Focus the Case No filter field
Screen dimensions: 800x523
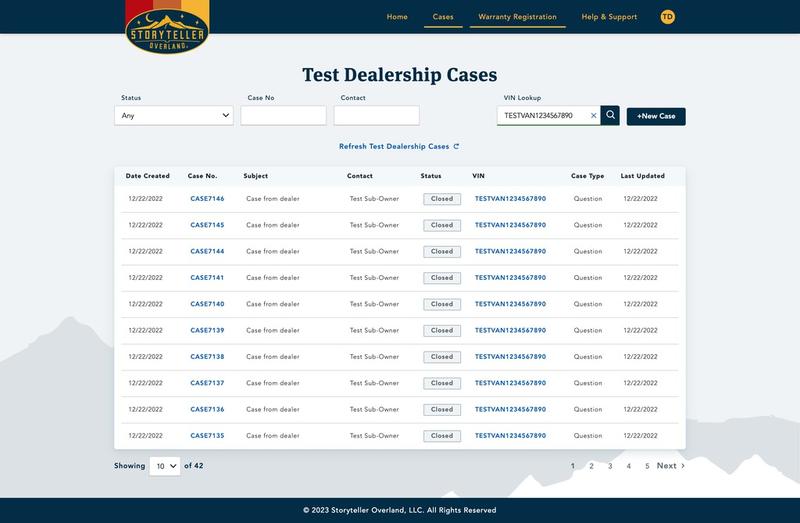[284, 115]
